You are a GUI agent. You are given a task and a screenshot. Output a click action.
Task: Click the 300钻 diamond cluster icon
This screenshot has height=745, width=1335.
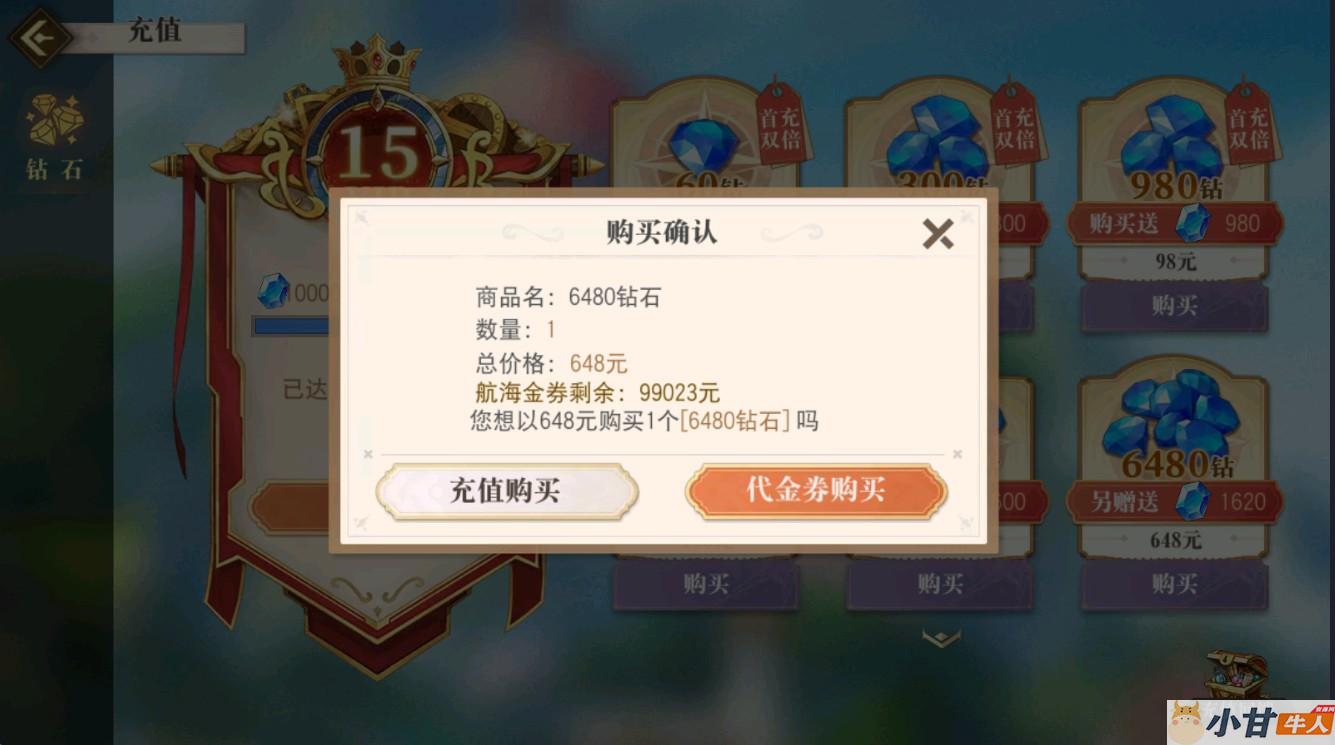pos(938,138)
